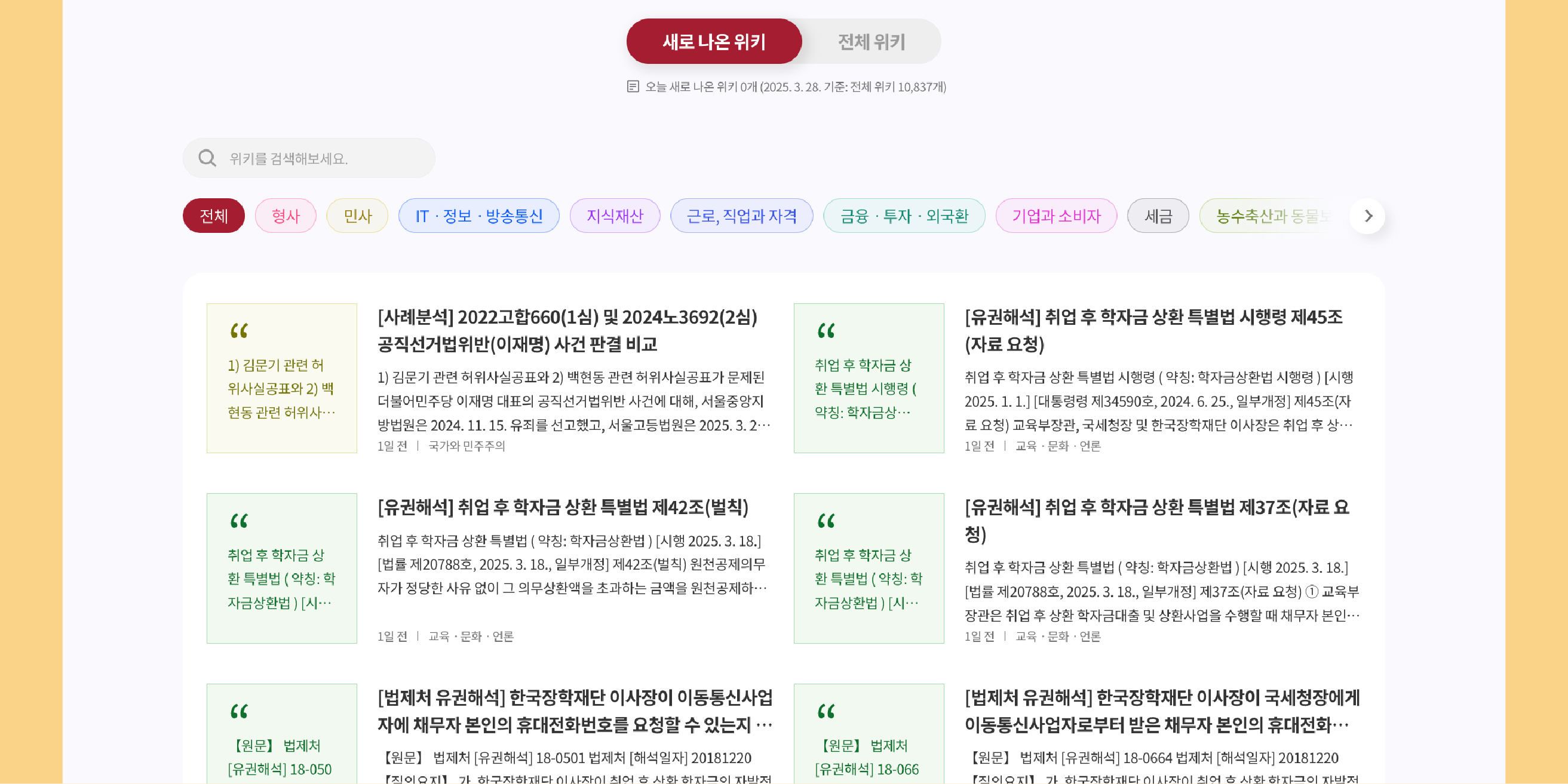This screenshot has width=1568, height=784.
Task: Select the 전체 category filter
Action: pos(214,216)
